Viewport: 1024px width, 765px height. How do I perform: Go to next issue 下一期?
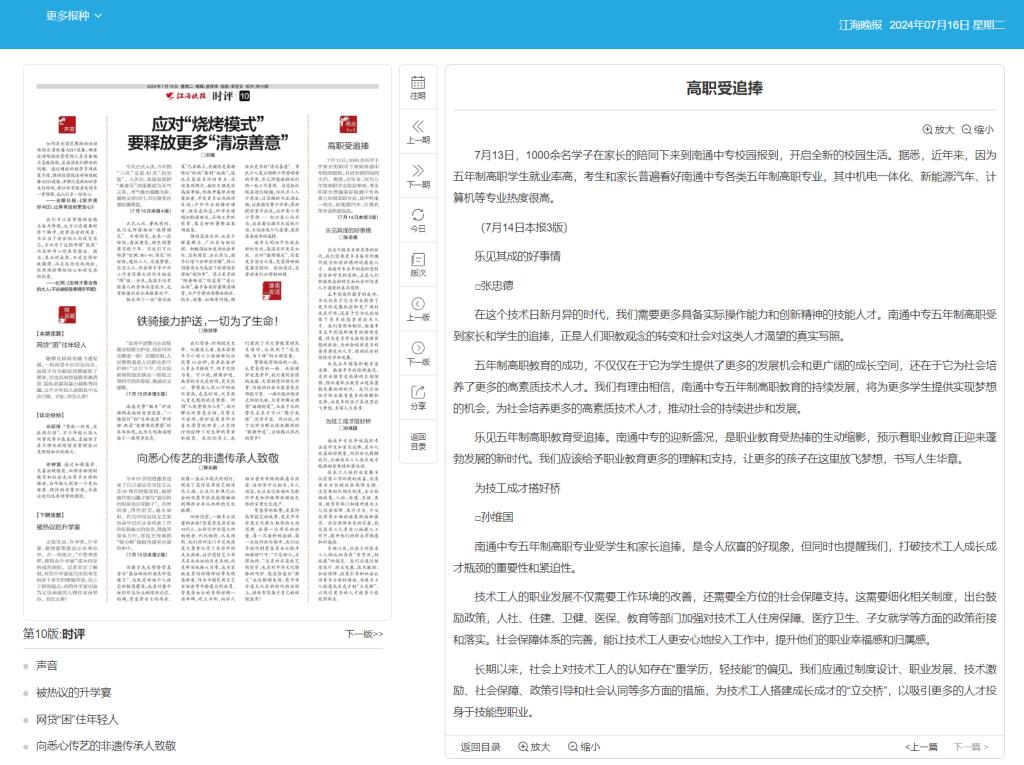pos(418,176)
